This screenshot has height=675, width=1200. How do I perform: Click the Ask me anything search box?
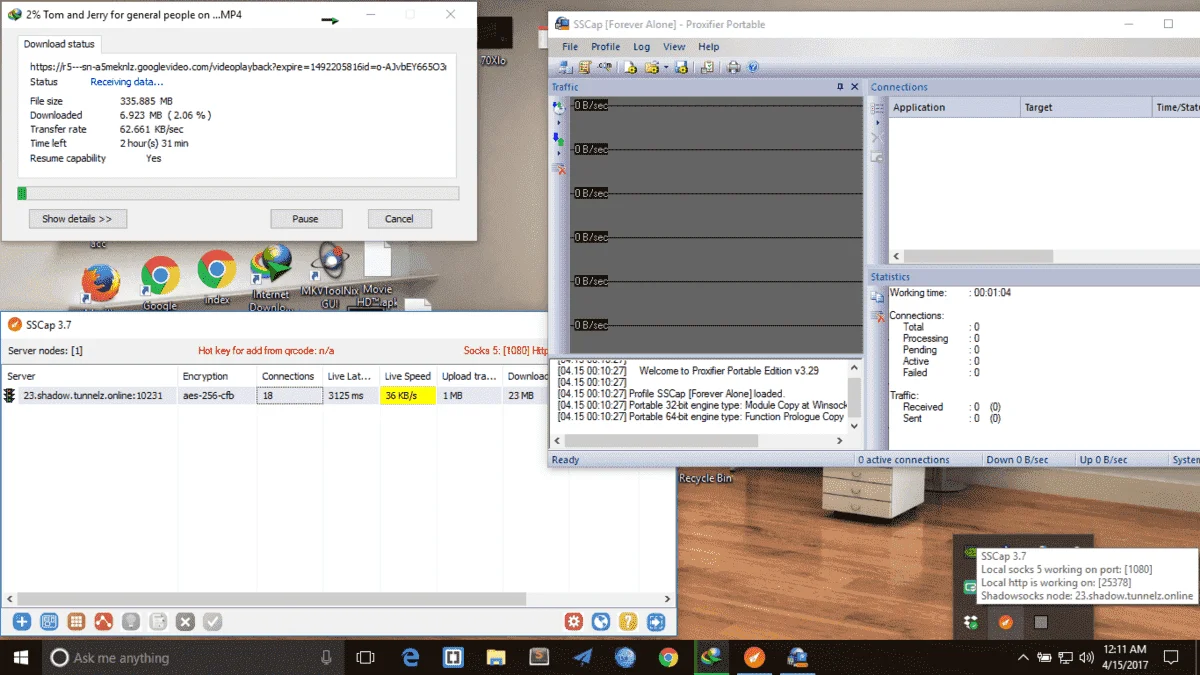tap(191, 657)
